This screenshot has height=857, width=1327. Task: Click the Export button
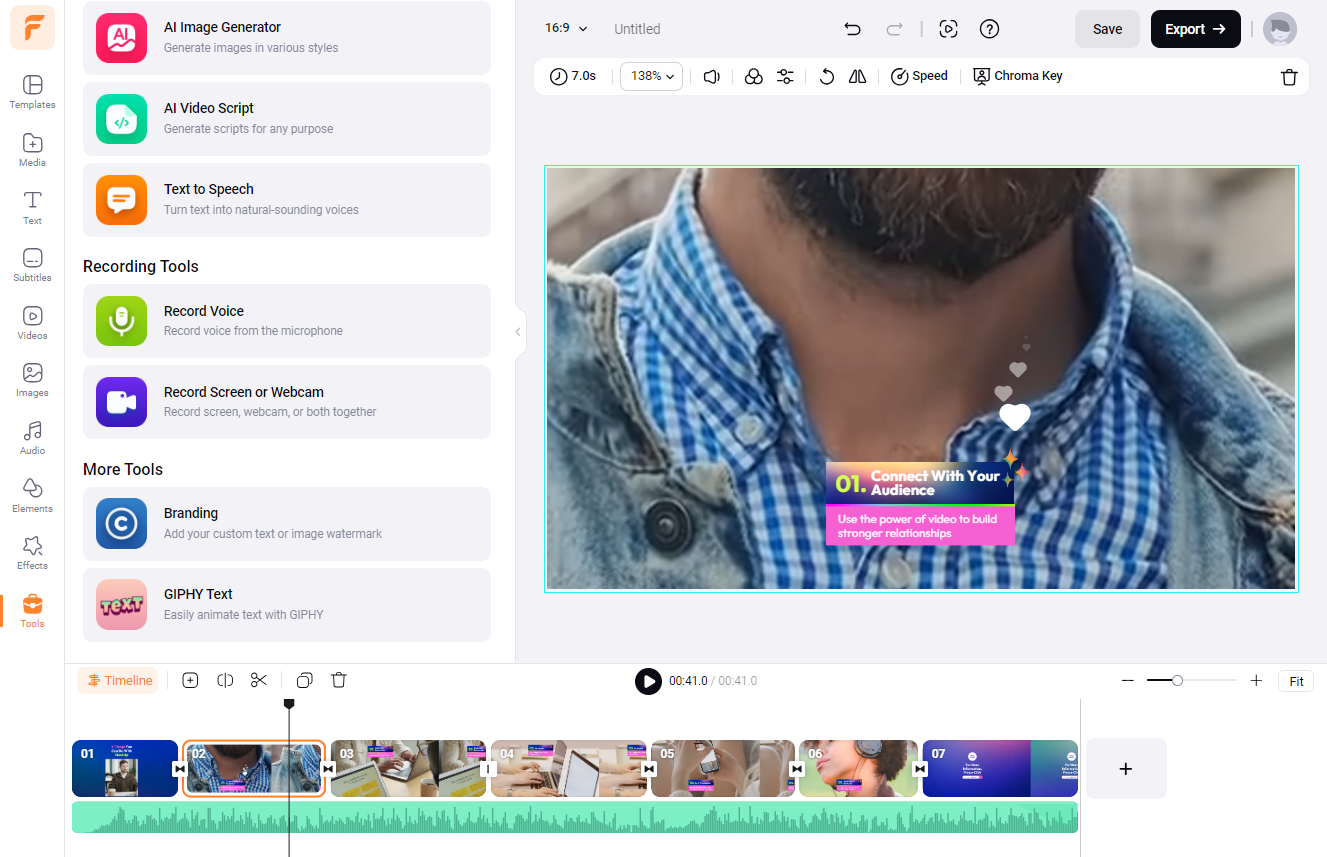[1195, 29]
